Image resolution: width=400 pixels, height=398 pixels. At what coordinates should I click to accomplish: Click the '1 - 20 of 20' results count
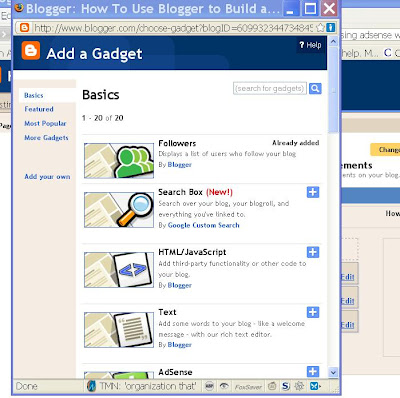(103, 118)
